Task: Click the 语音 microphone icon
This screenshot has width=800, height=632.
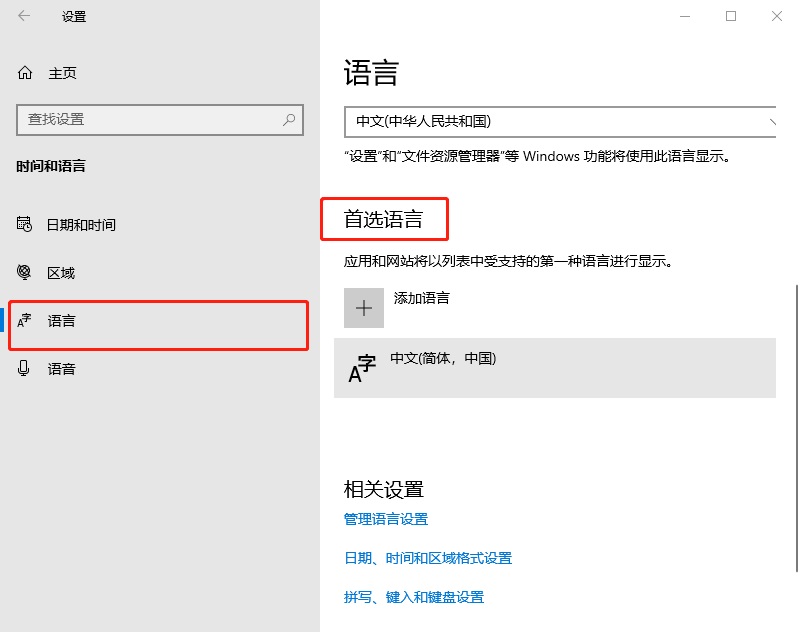Action: pos(23,368)
